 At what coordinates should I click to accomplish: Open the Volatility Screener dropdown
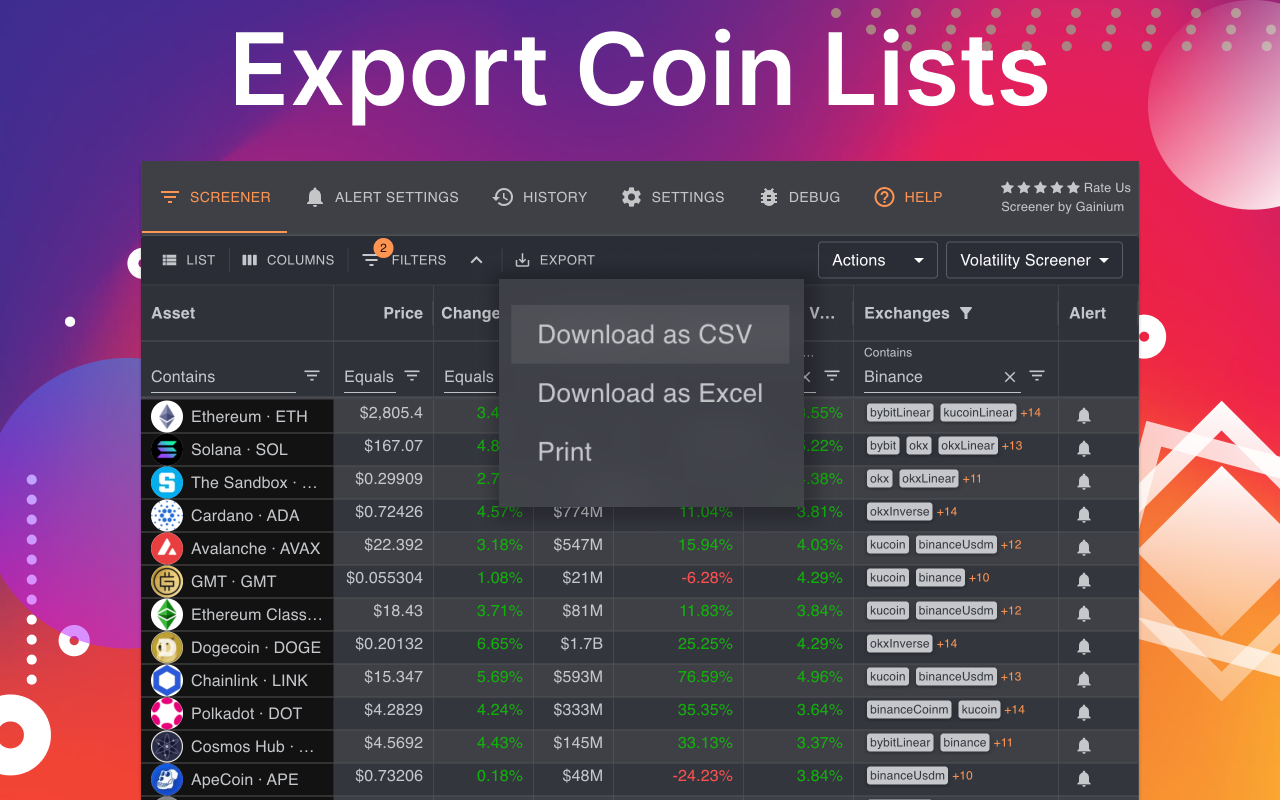click(x=1034, y=260)
